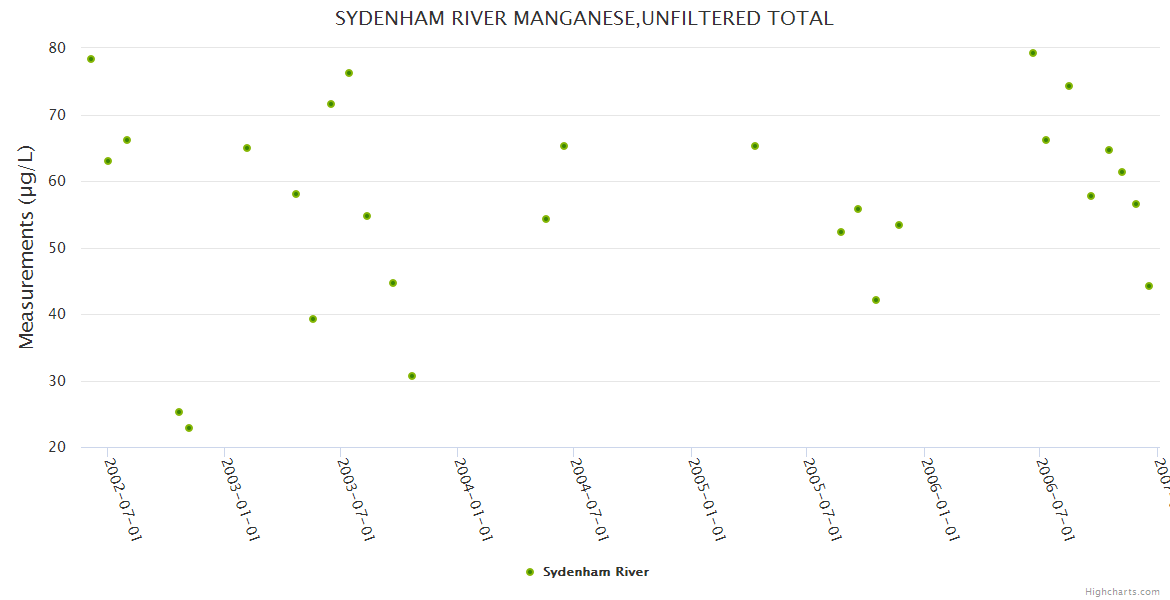Open the Highcharts.com credits link
1170x600 pixels.
coord(1122,591)
